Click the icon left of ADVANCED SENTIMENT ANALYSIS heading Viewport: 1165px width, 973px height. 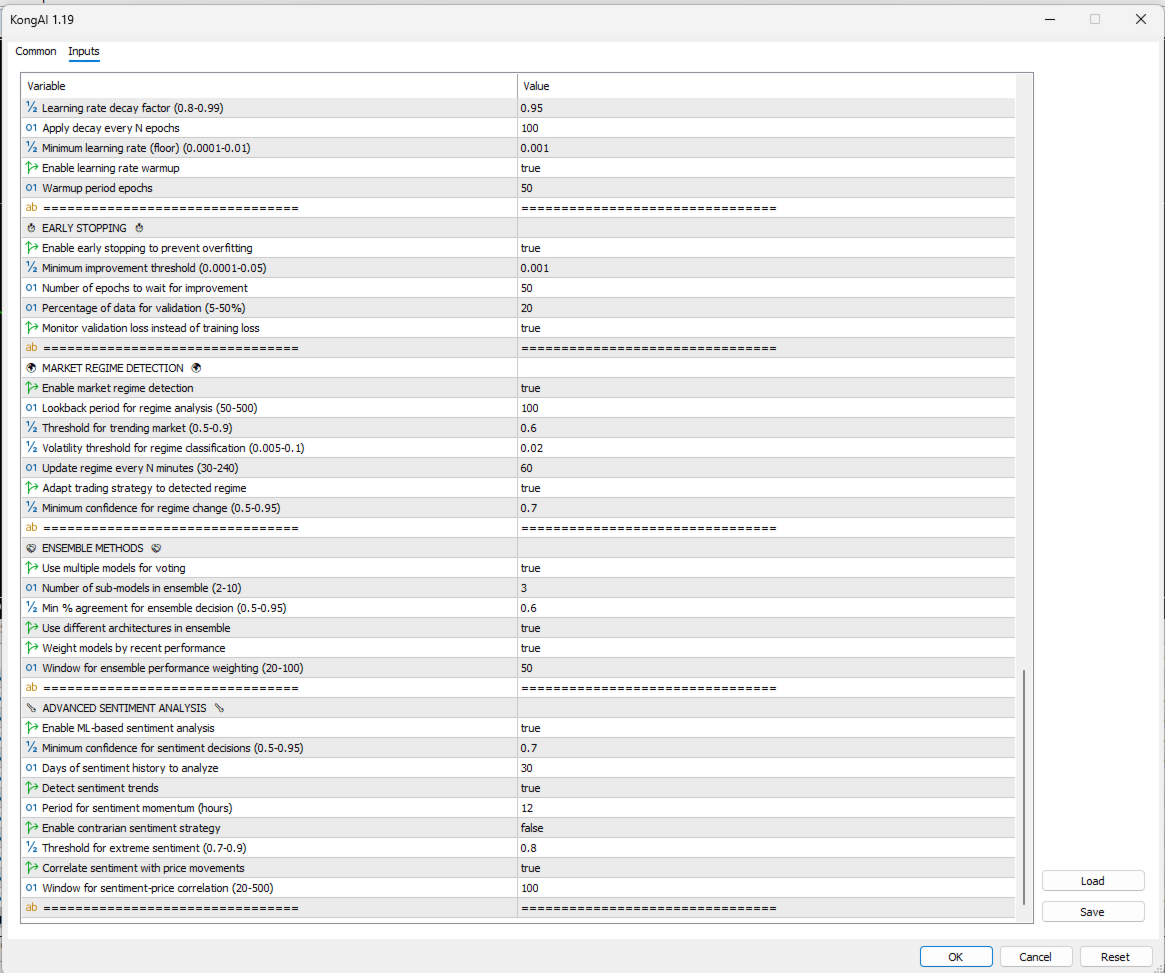pyautogui.click(x=31, y=709)
